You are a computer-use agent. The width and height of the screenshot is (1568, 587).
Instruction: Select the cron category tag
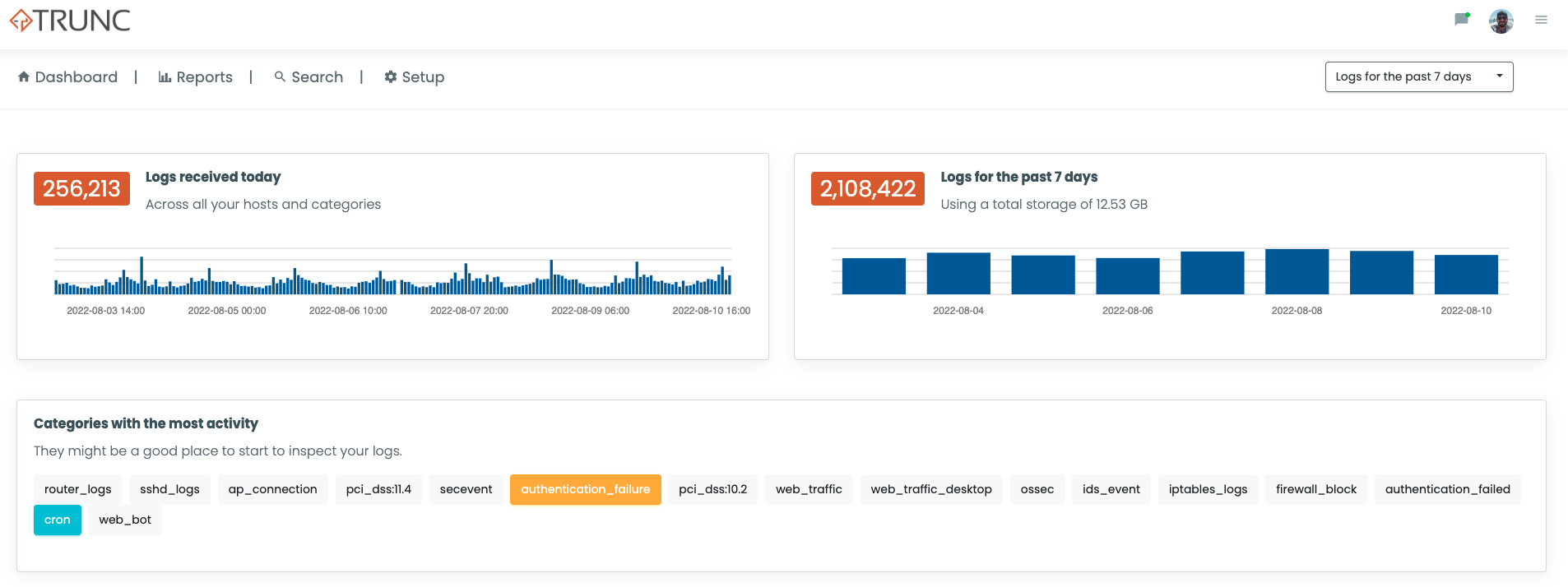pyautogui.click(x=58, y=520)
